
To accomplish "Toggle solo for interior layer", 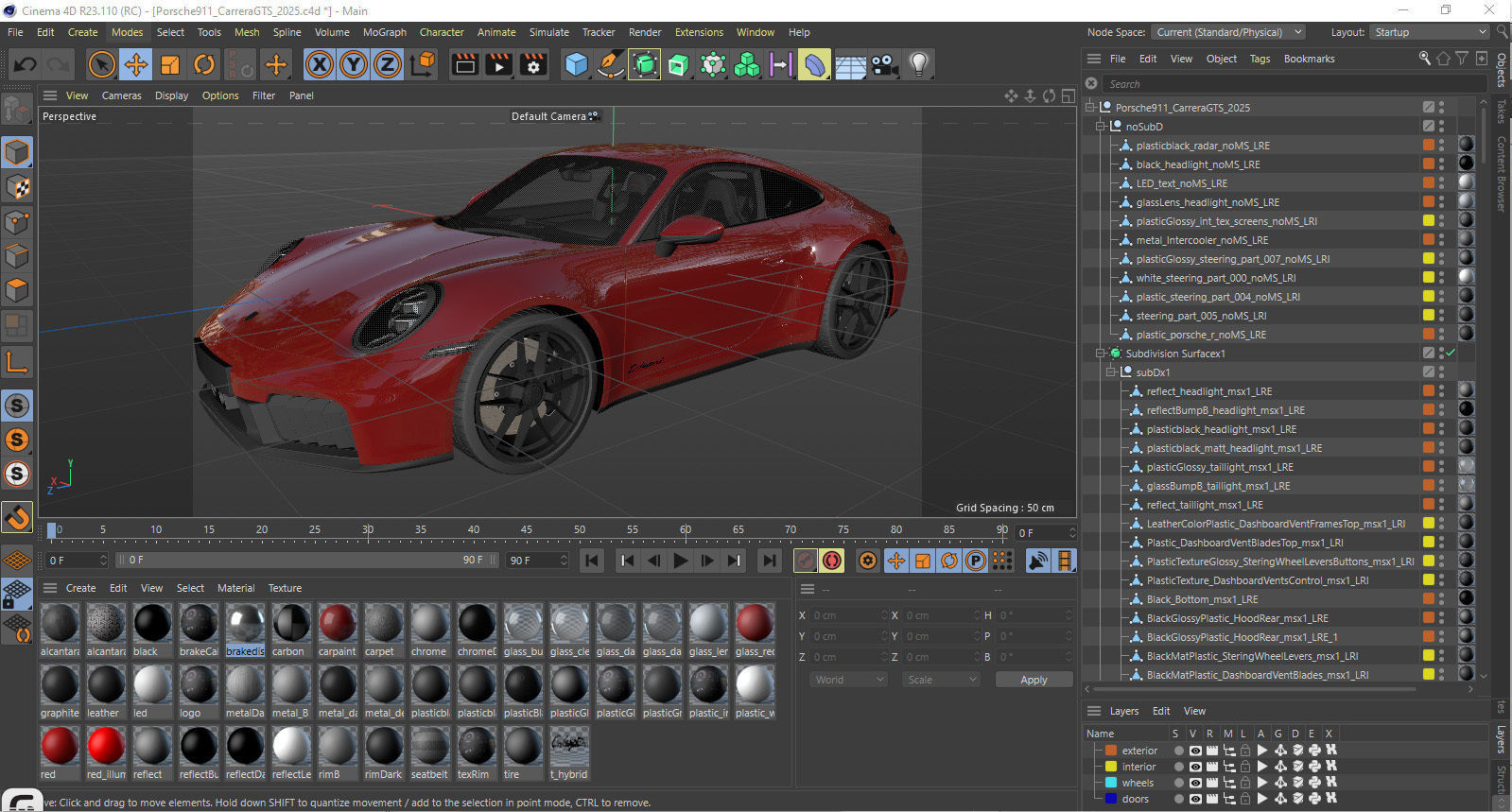I will (1178, 767).
